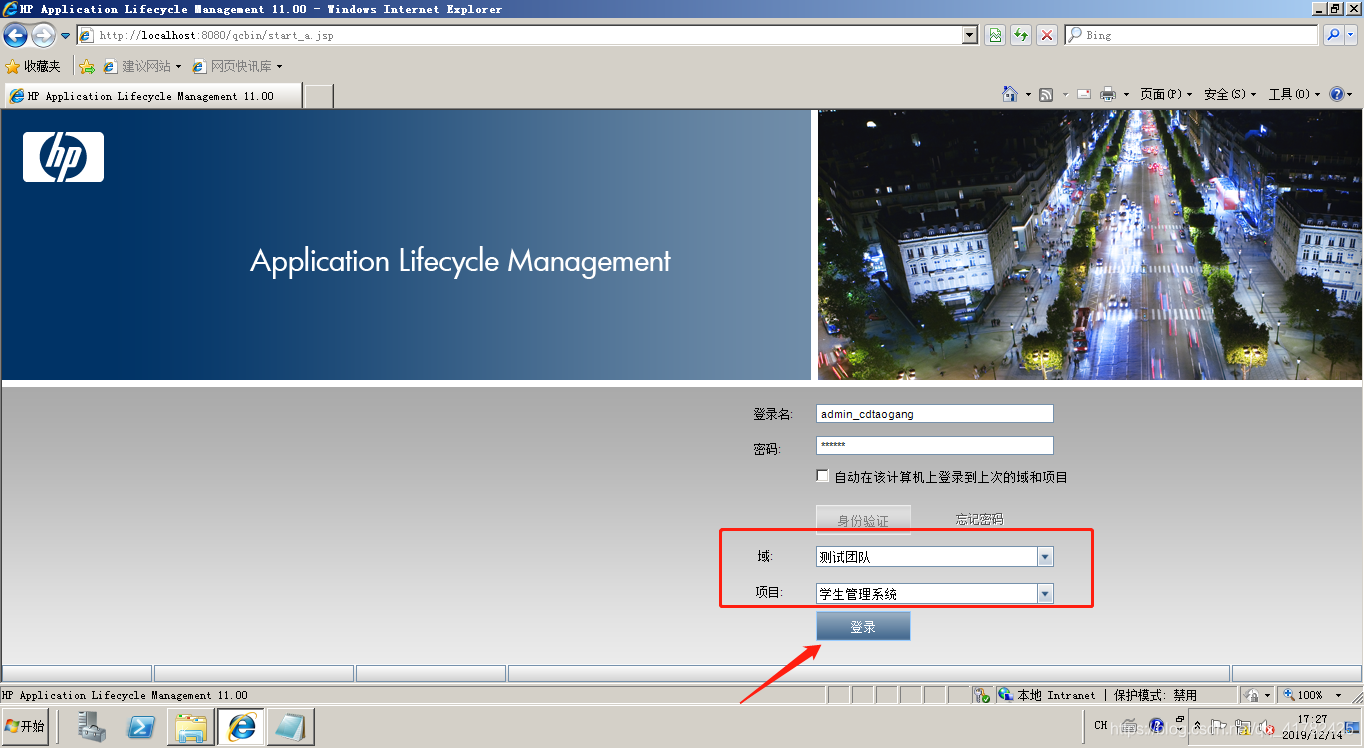1364x748 pixels.
Task: Click the add to favorites bar icon
Action: click(87, 66)
